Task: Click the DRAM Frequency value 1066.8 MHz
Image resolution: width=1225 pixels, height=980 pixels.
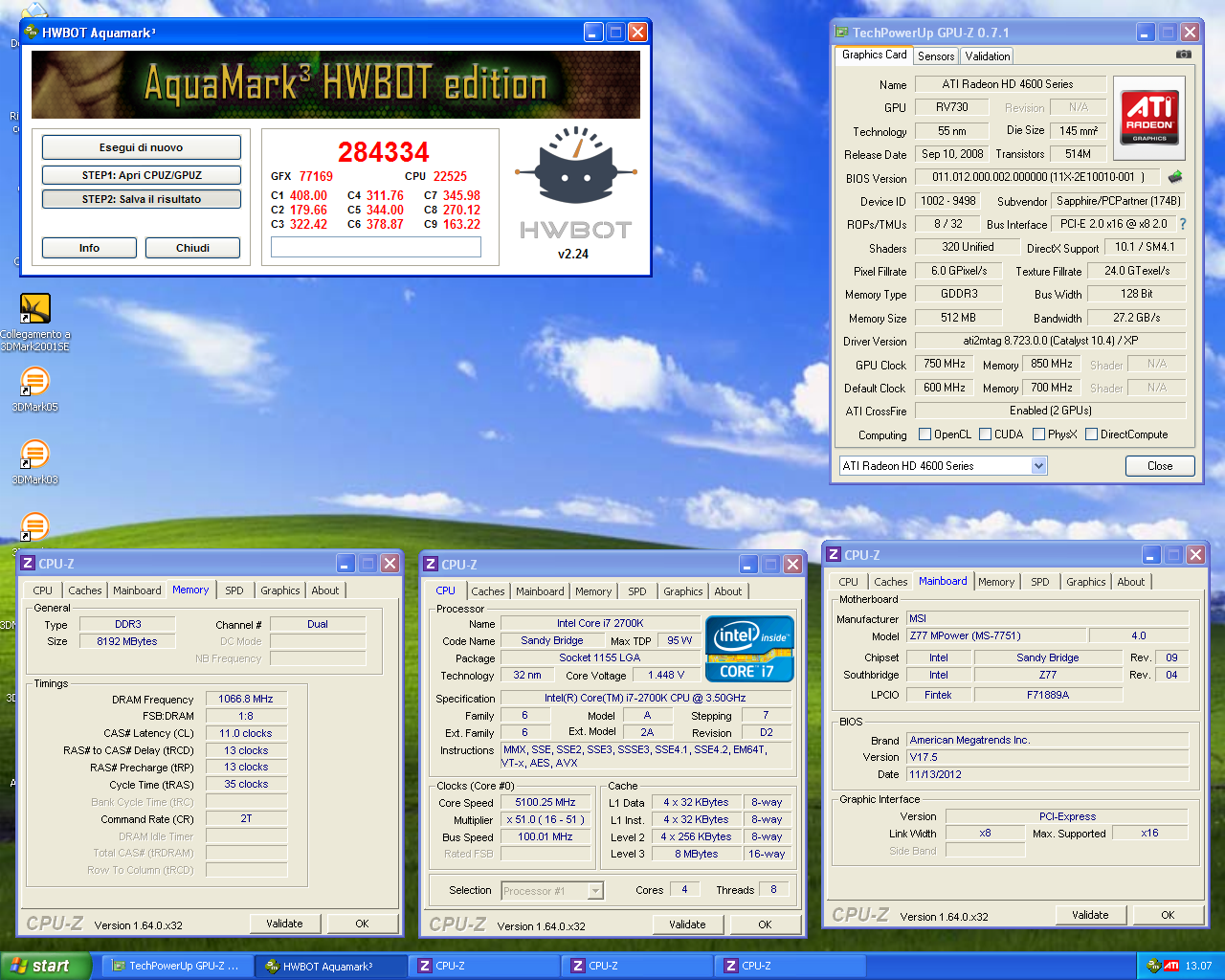Action: pyautogui.click(x=245, y=699)
